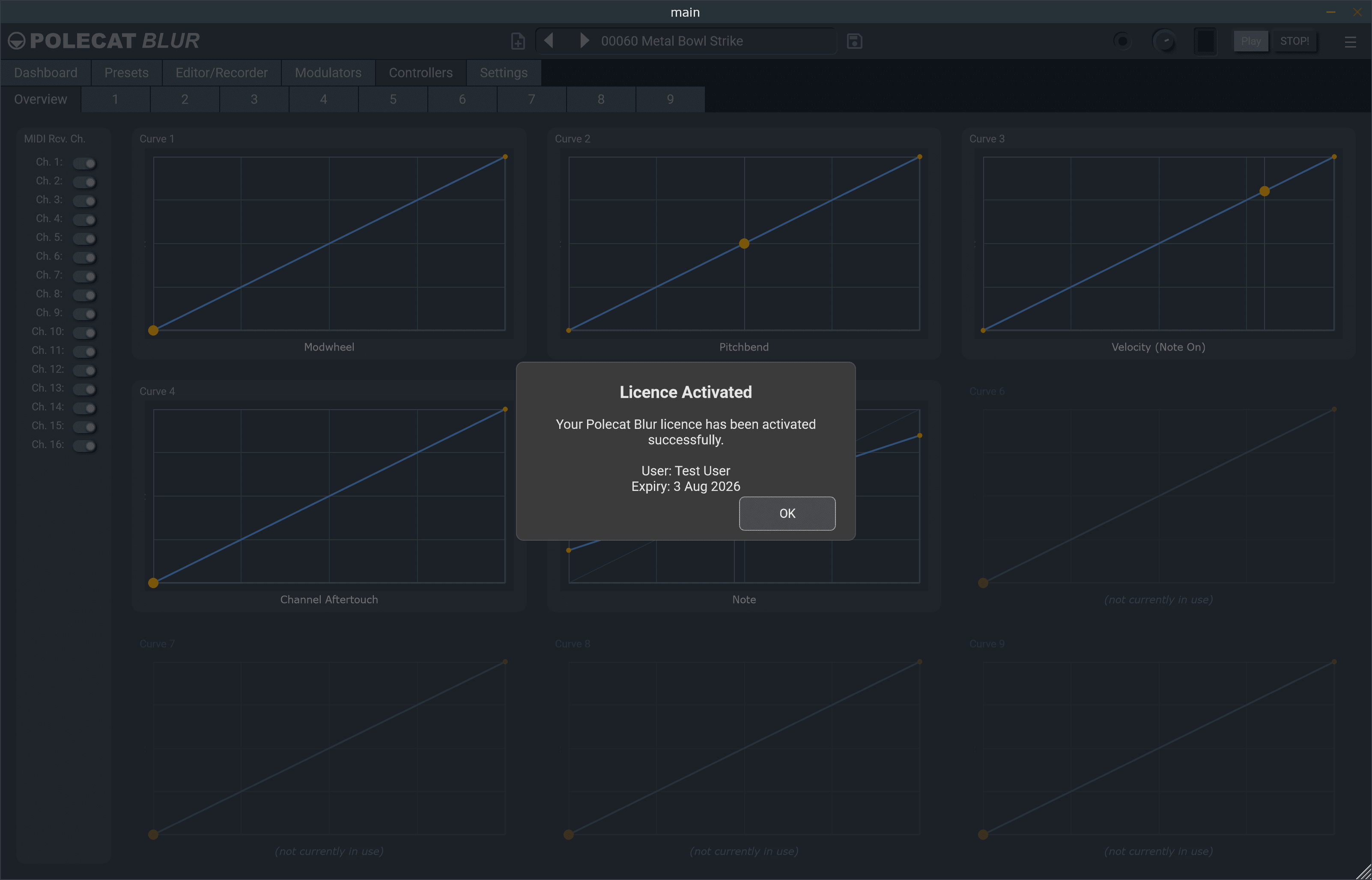
Task: Click the preset name field 00060 Metal Bowl Strike
Action: click(686, 41)
